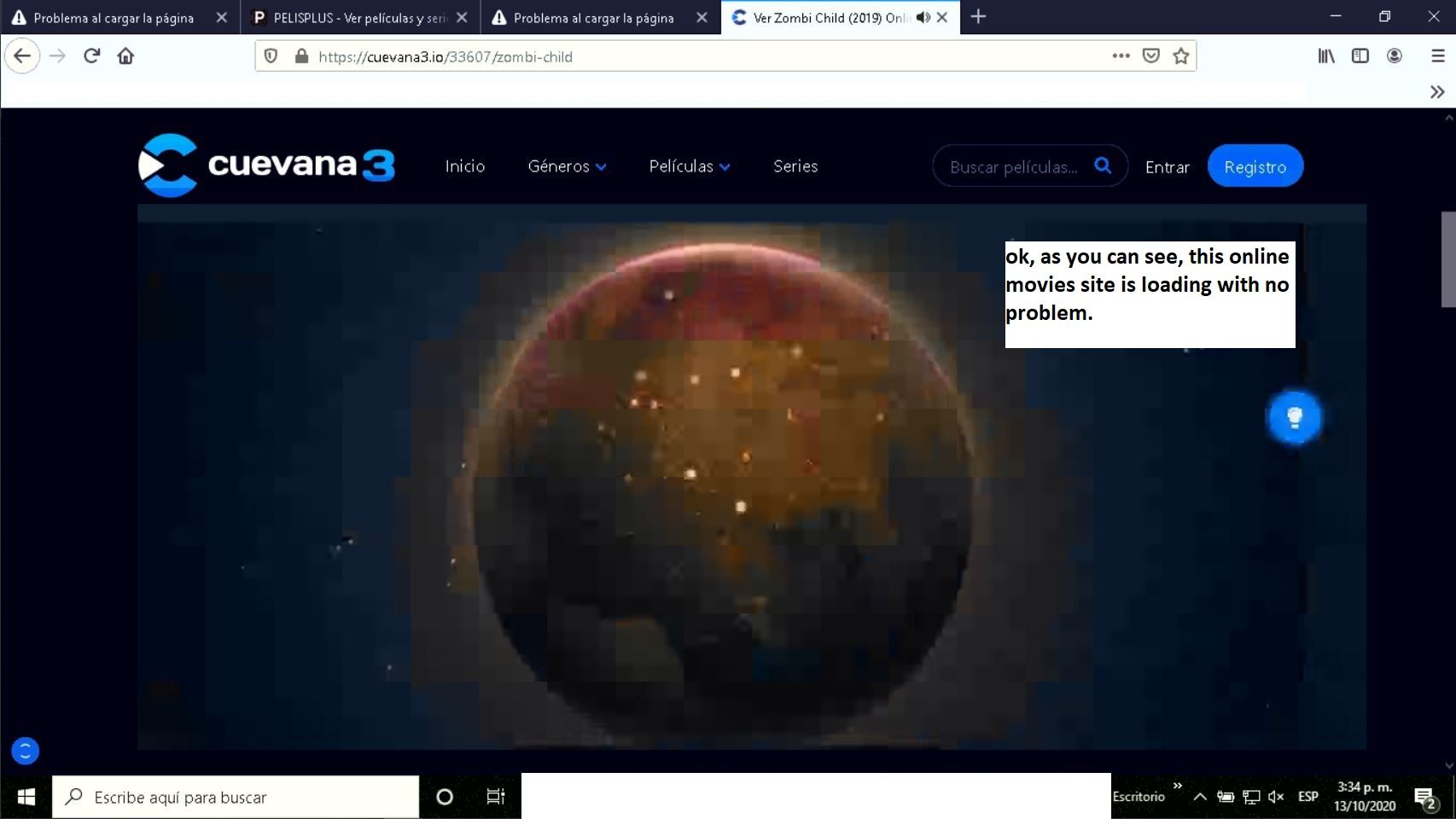Open the Firefox account icon
The height and width of the screenshot is (819, 1456).
(1395, 56)
